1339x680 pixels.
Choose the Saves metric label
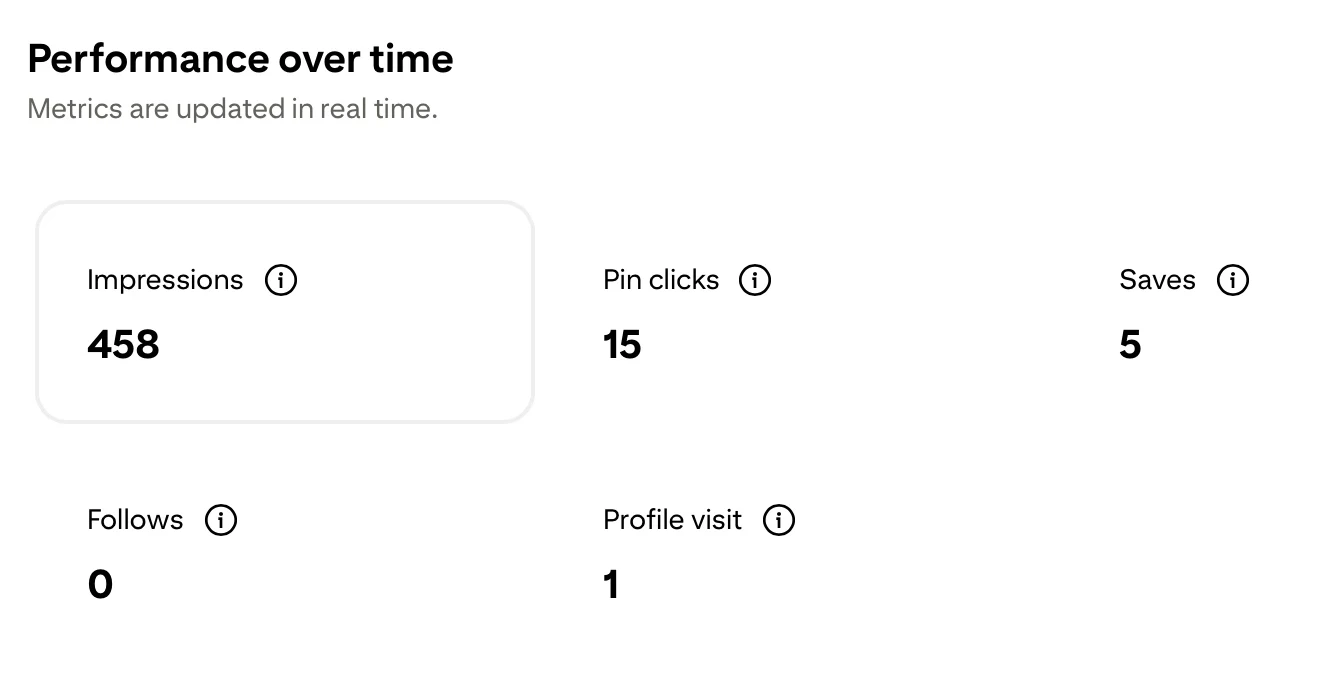pyautogui.click(x=1157, y=280)
